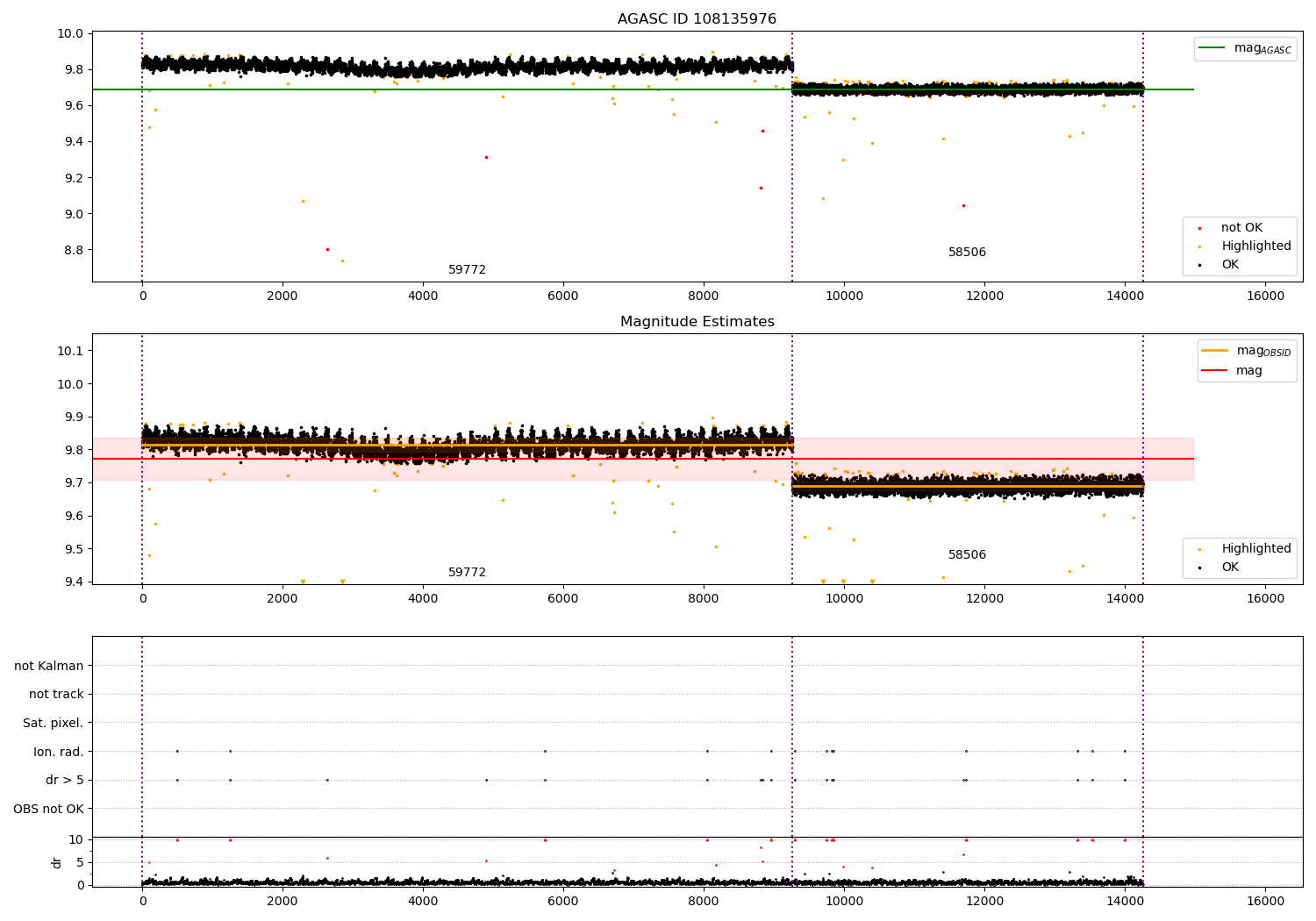Click the 'AGASC ID 108135976' title
Viewport: 1316px width, 921px height.
pyautogui.click(x=697, y=19)
